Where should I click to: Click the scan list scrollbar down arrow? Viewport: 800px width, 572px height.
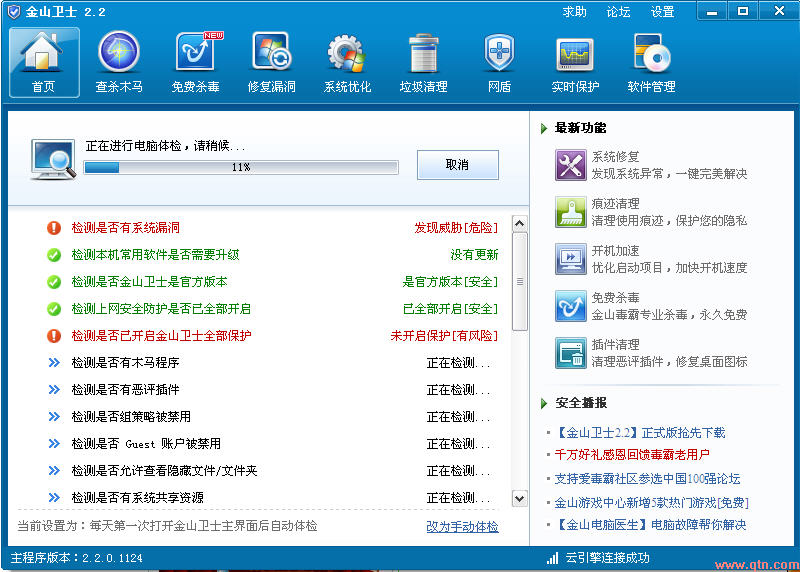click(520, 498)
